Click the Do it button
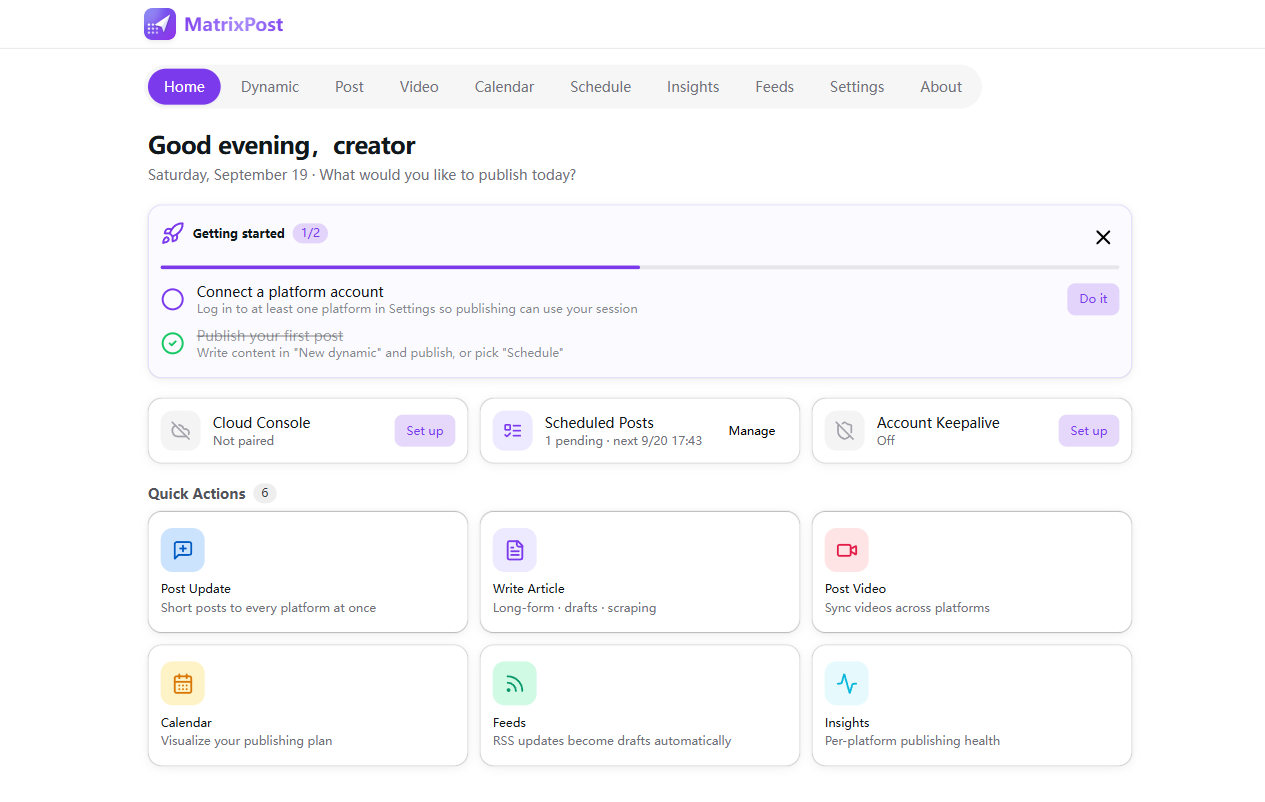Viewport: 1265px width, 802px height. pyautogui.click(x=1093, y=299)
